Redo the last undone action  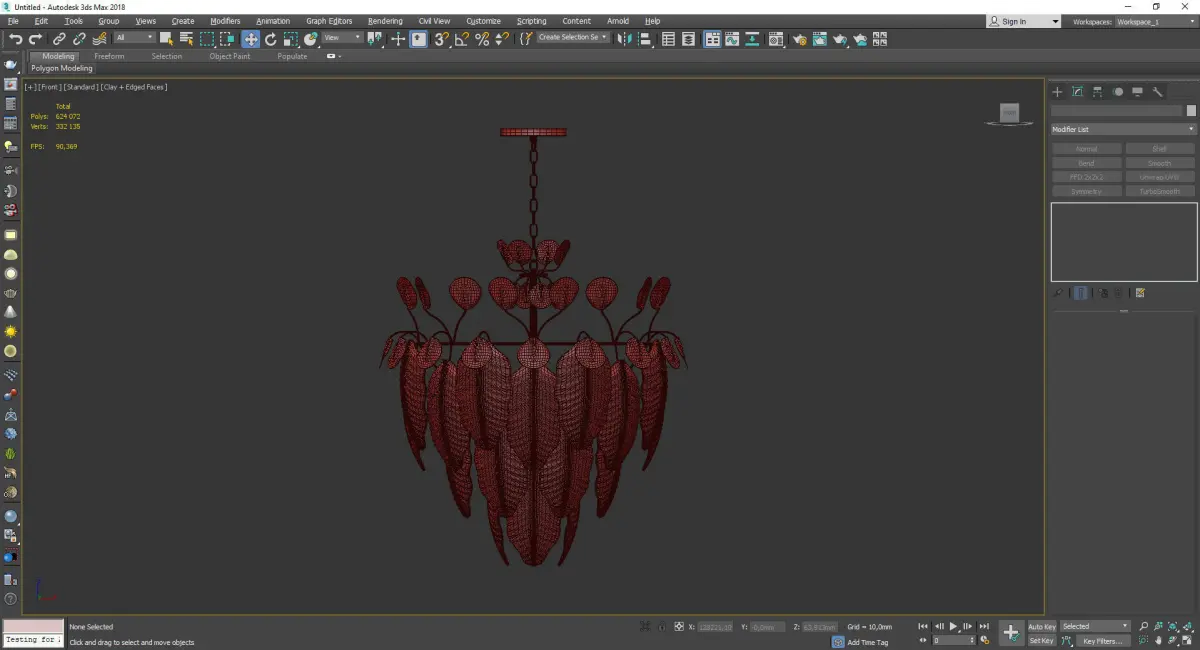coord(35,39)
